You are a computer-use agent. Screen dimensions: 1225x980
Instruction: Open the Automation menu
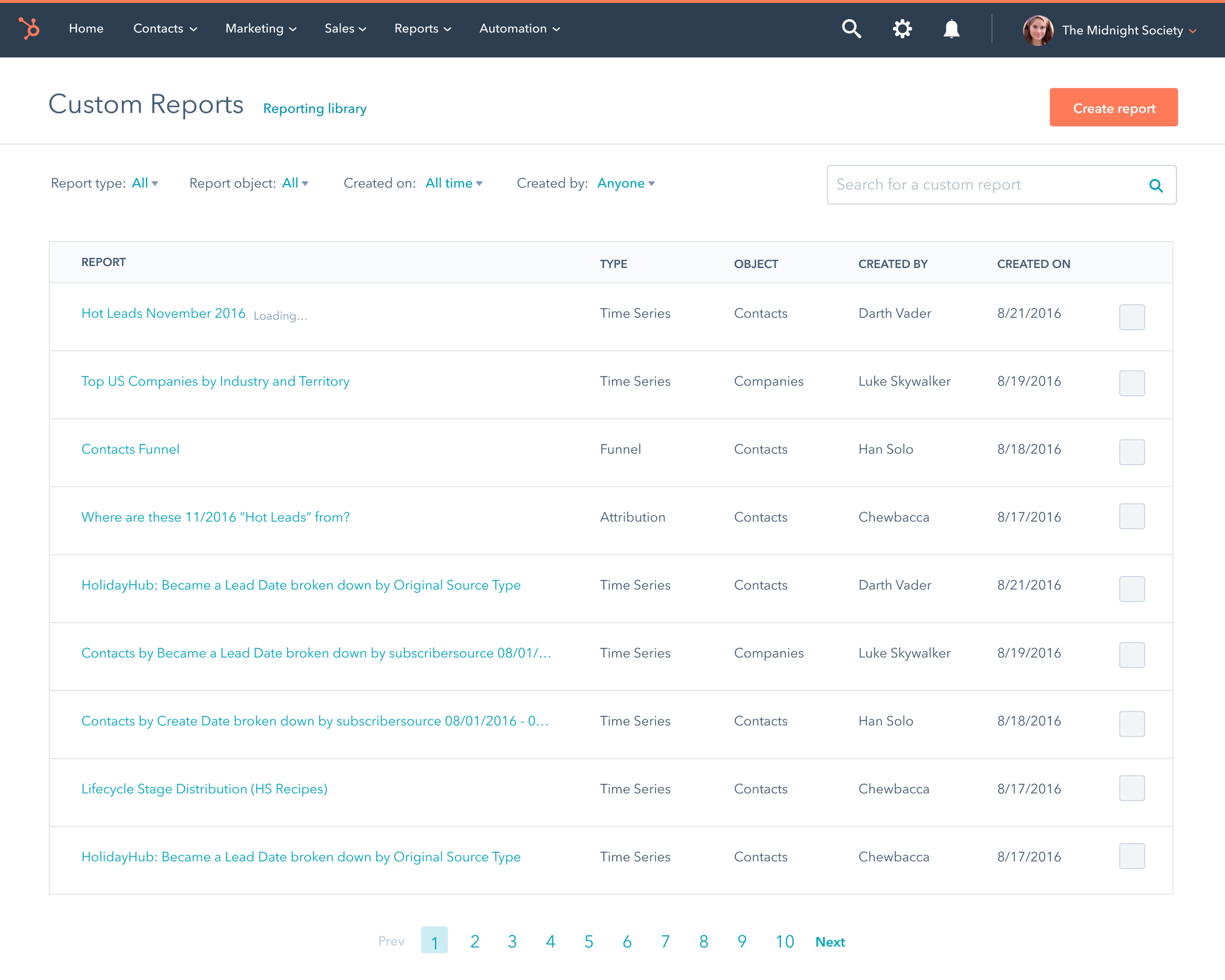point(518,28)
